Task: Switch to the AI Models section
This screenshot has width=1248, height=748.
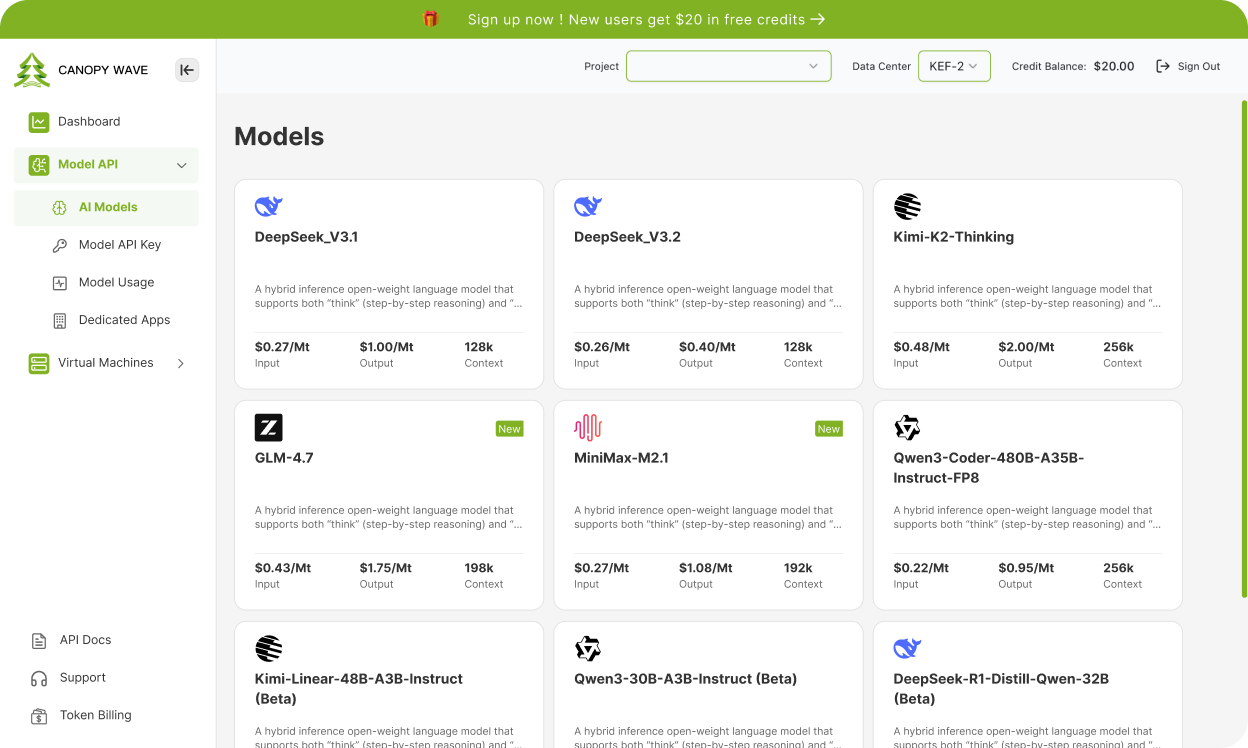Action: (106, 207)
